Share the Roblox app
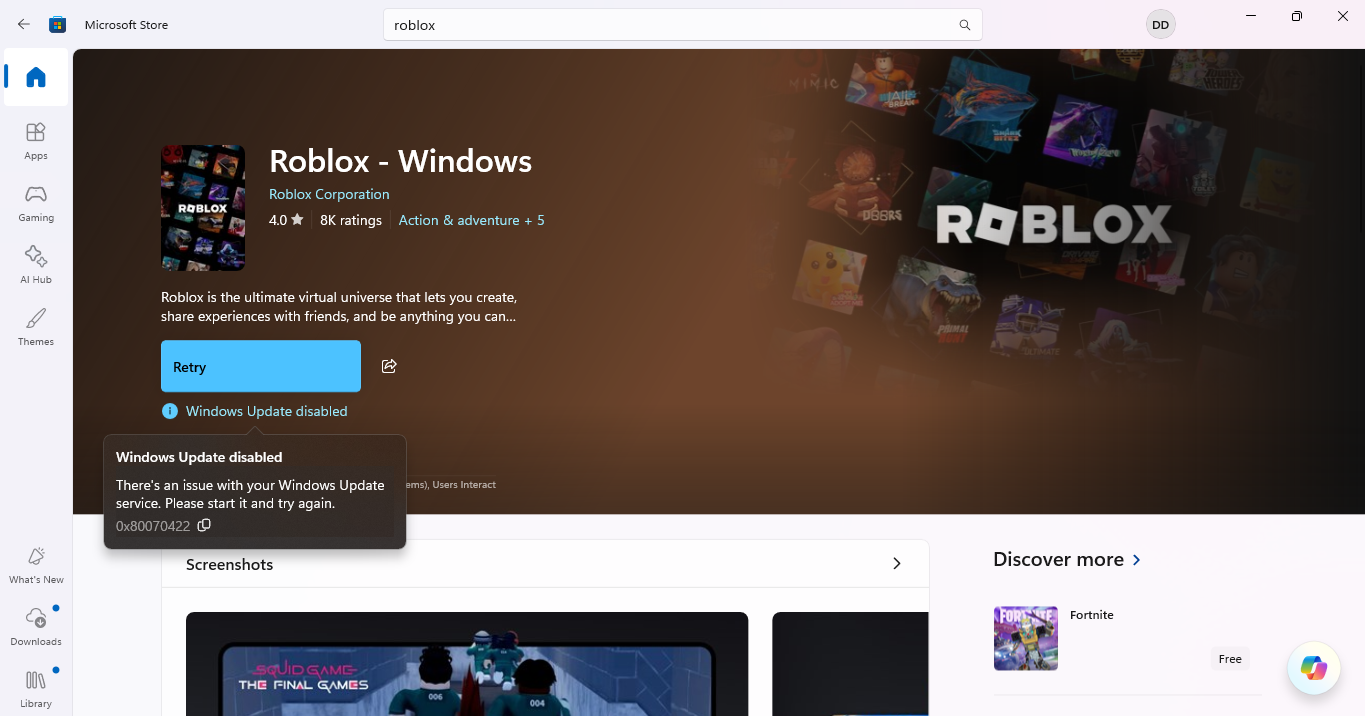 (x=388, y=366)
